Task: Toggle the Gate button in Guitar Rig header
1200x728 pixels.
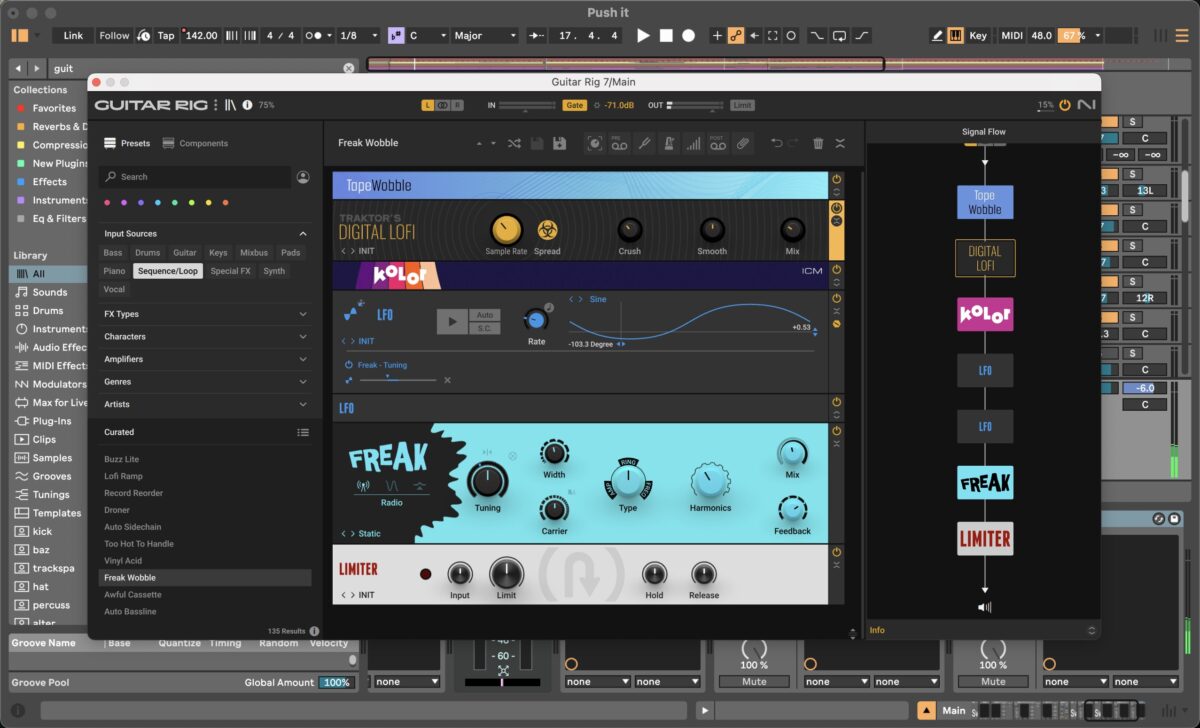Action: pyautogui.click(x=575, y=105)
